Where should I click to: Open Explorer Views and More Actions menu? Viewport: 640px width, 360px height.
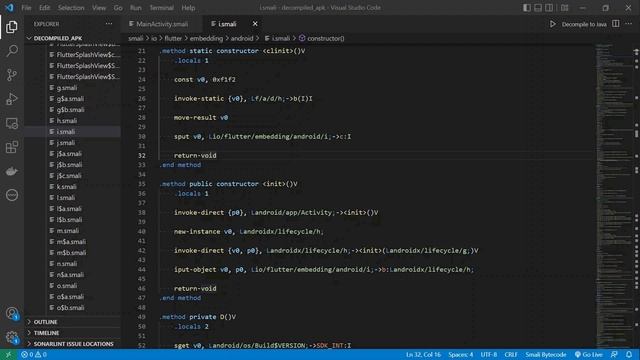pos(109,24)
